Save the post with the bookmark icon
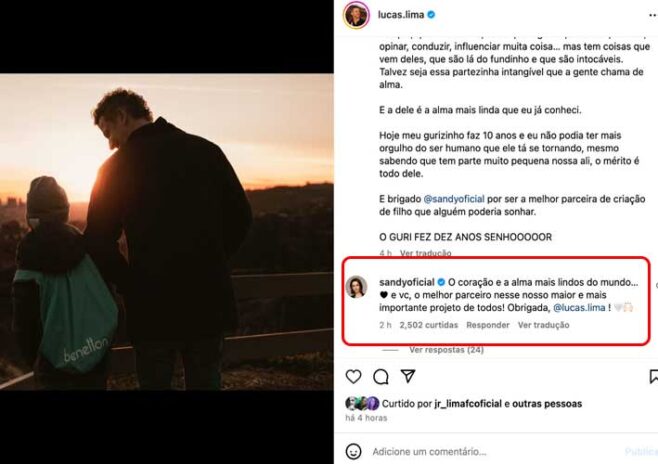Image resolution: width=658 pixels, height=464 pixels. pos(653,377)
